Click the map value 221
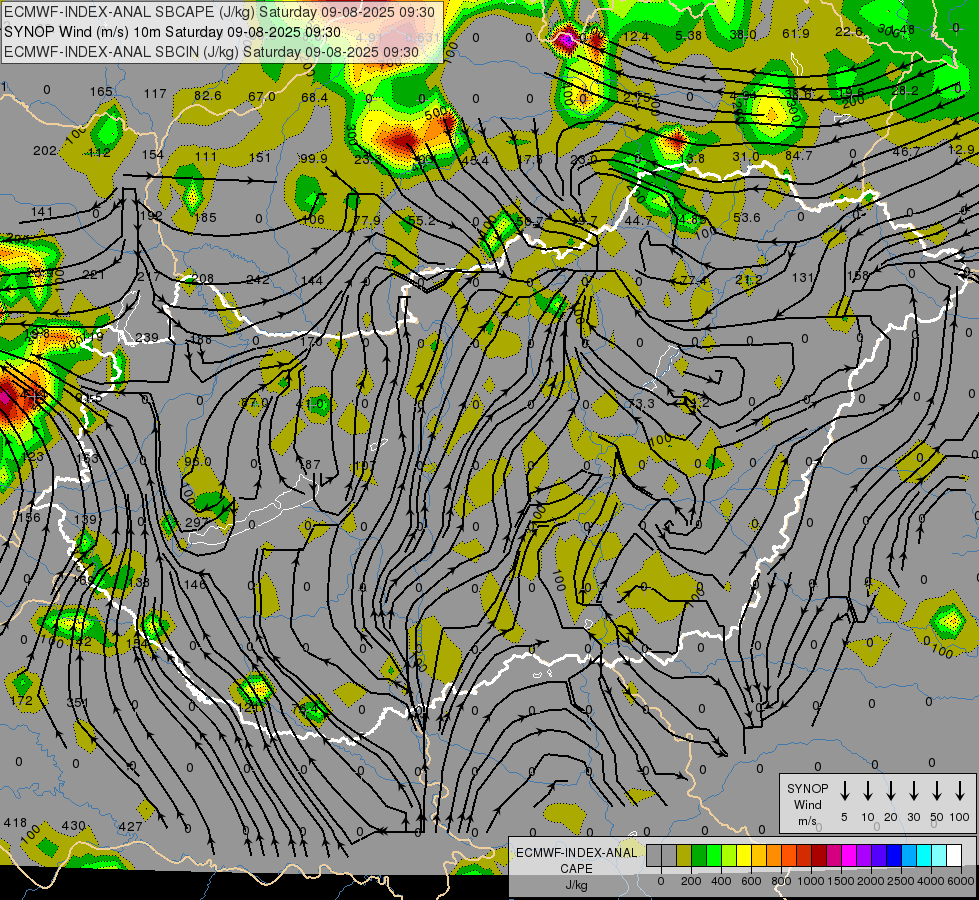 (x=93, y=274)
